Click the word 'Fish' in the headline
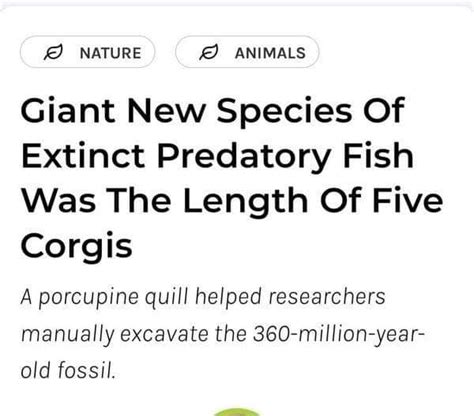474x416 pixels. [378, 156]
